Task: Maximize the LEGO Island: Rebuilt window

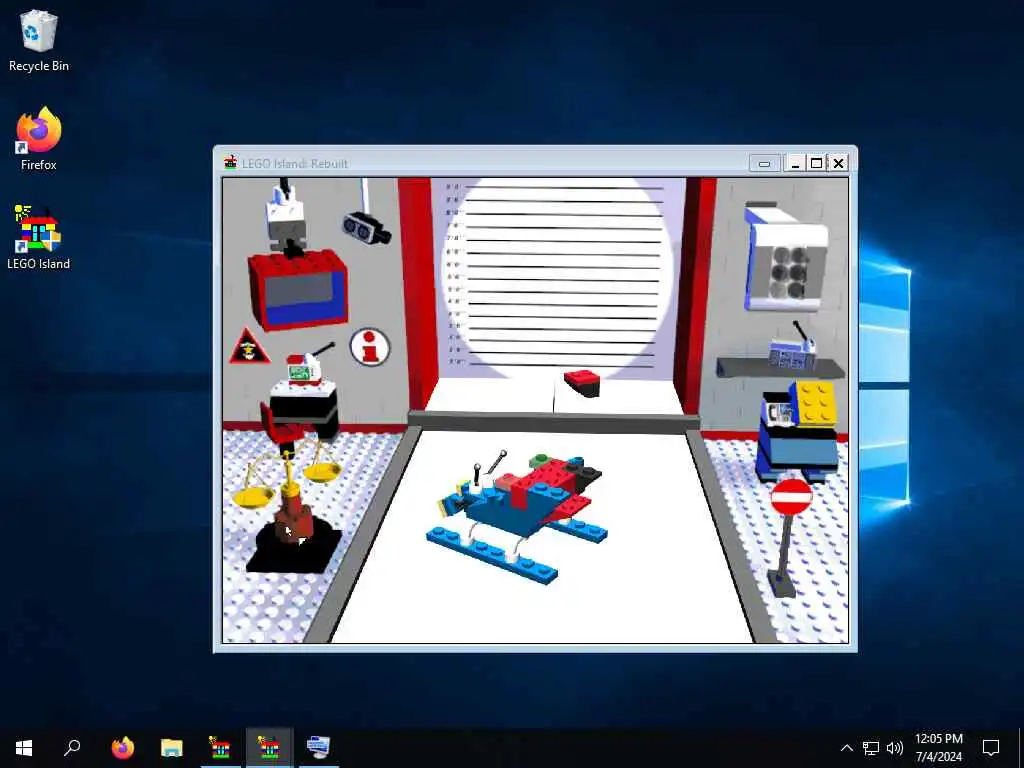Action: [816, 163]
